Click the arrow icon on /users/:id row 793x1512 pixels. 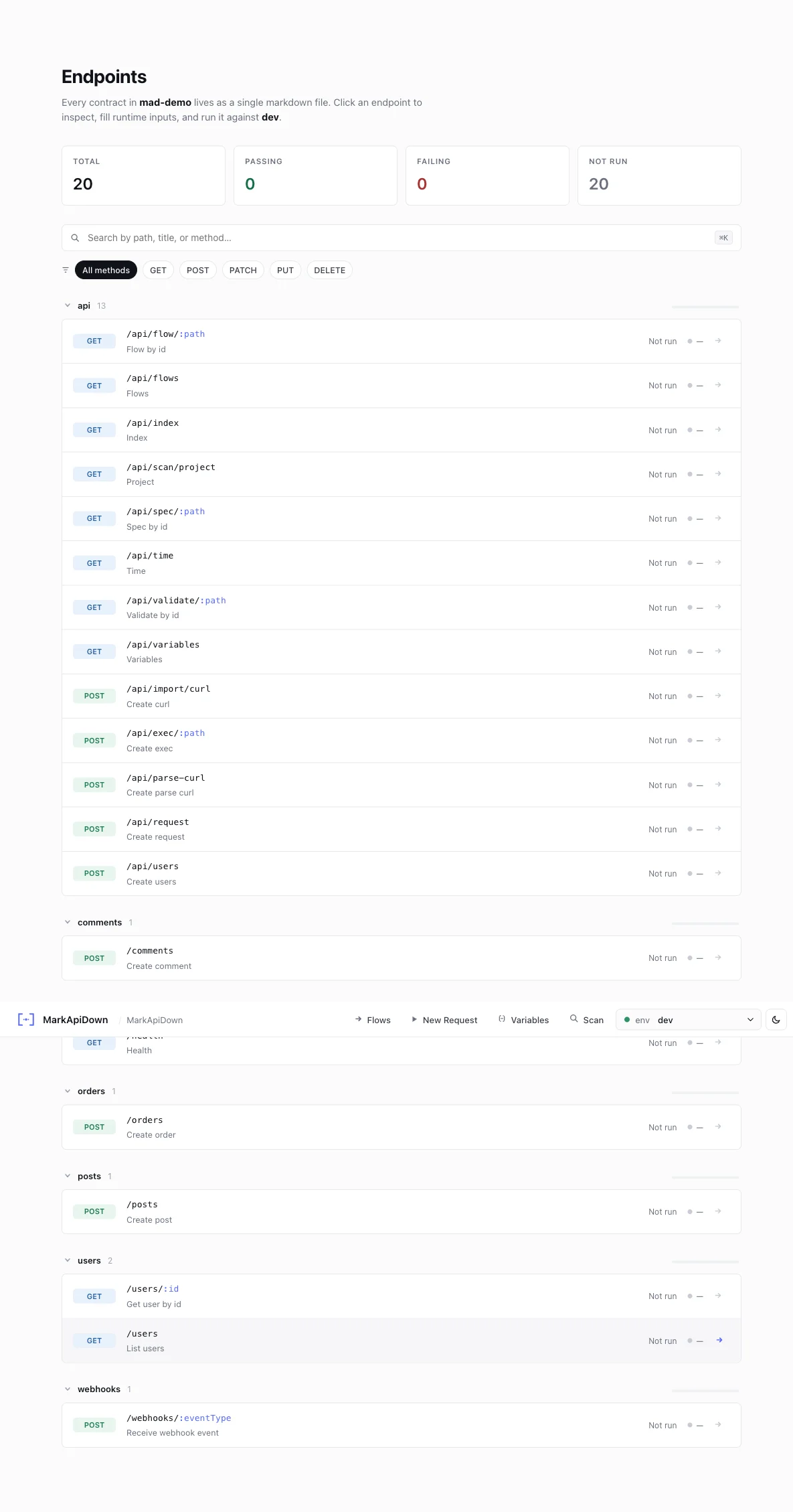[x=718, y=1296]
